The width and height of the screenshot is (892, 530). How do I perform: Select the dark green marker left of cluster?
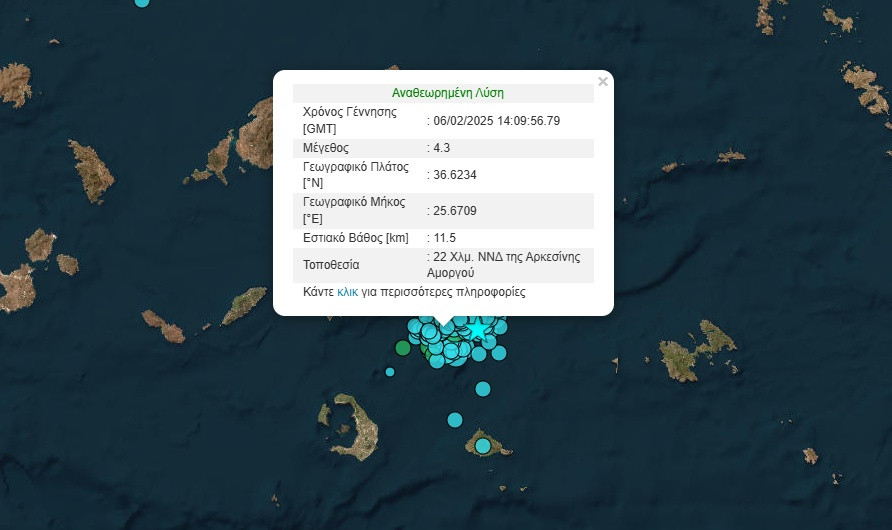[403, 348]
